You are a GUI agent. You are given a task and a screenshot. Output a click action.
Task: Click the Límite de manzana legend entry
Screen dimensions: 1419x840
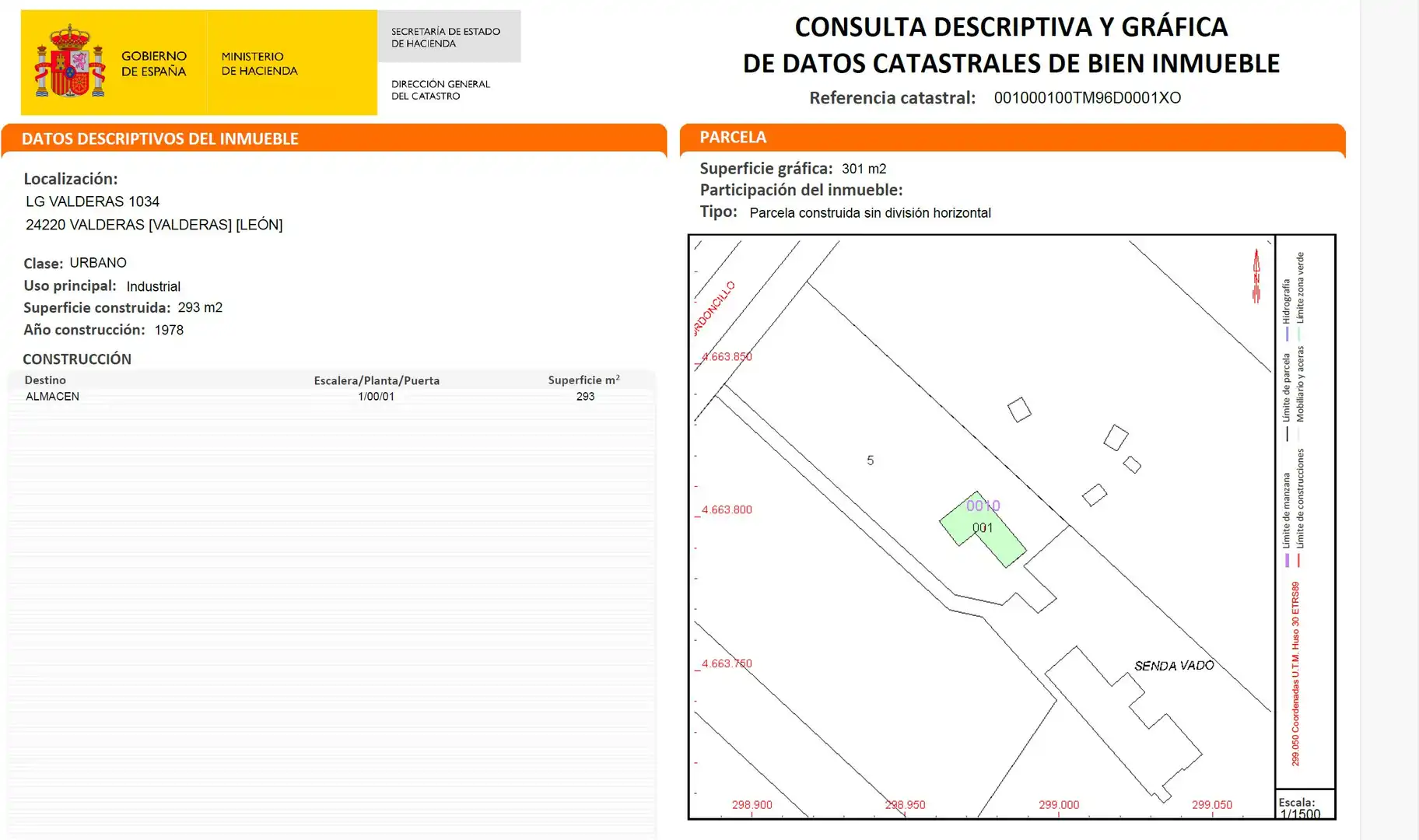click(x=1287, y=519)
